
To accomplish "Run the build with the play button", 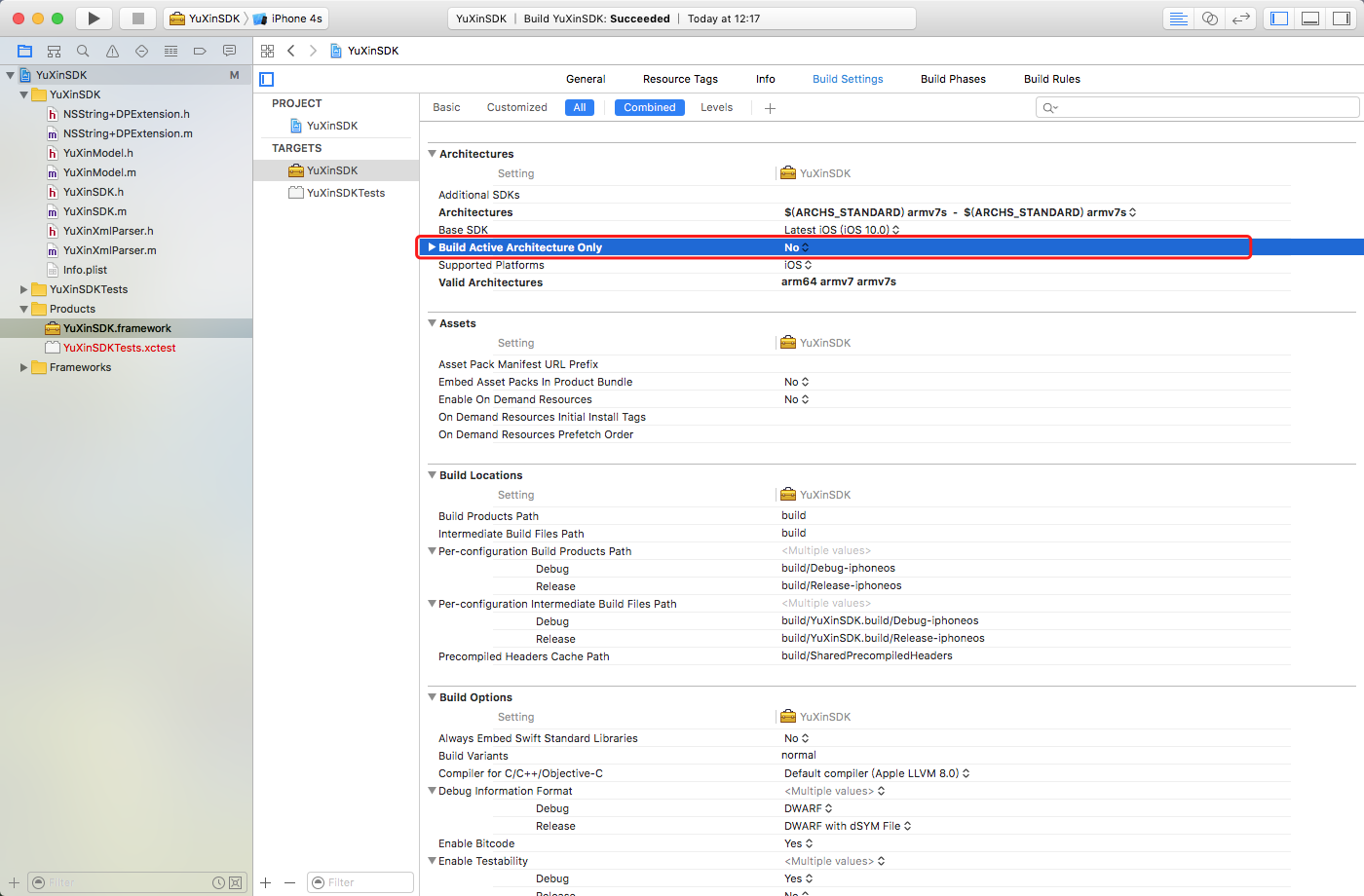I will tap(94, 19).
